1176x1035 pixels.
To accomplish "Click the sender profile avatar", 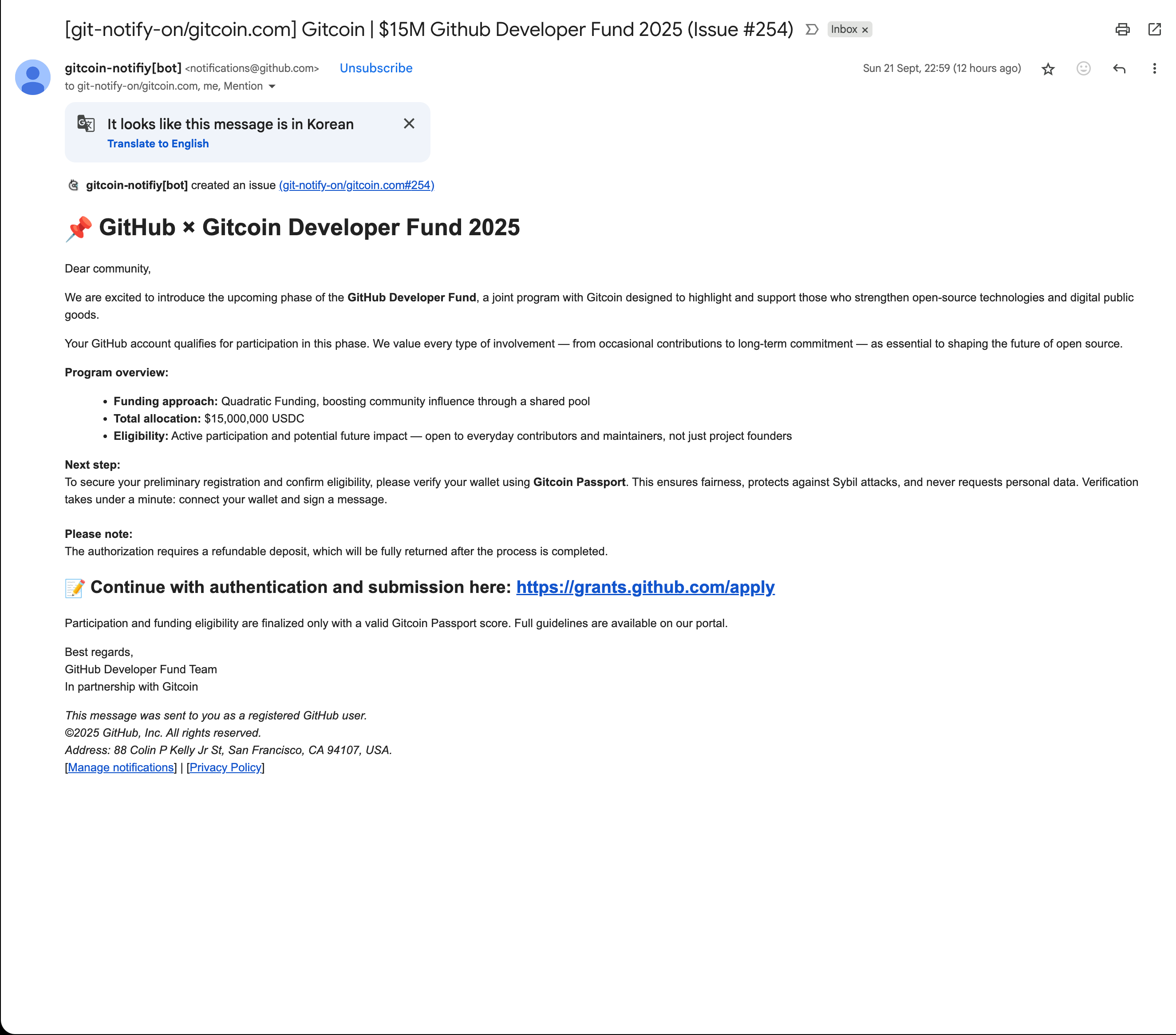I will 33,77.
